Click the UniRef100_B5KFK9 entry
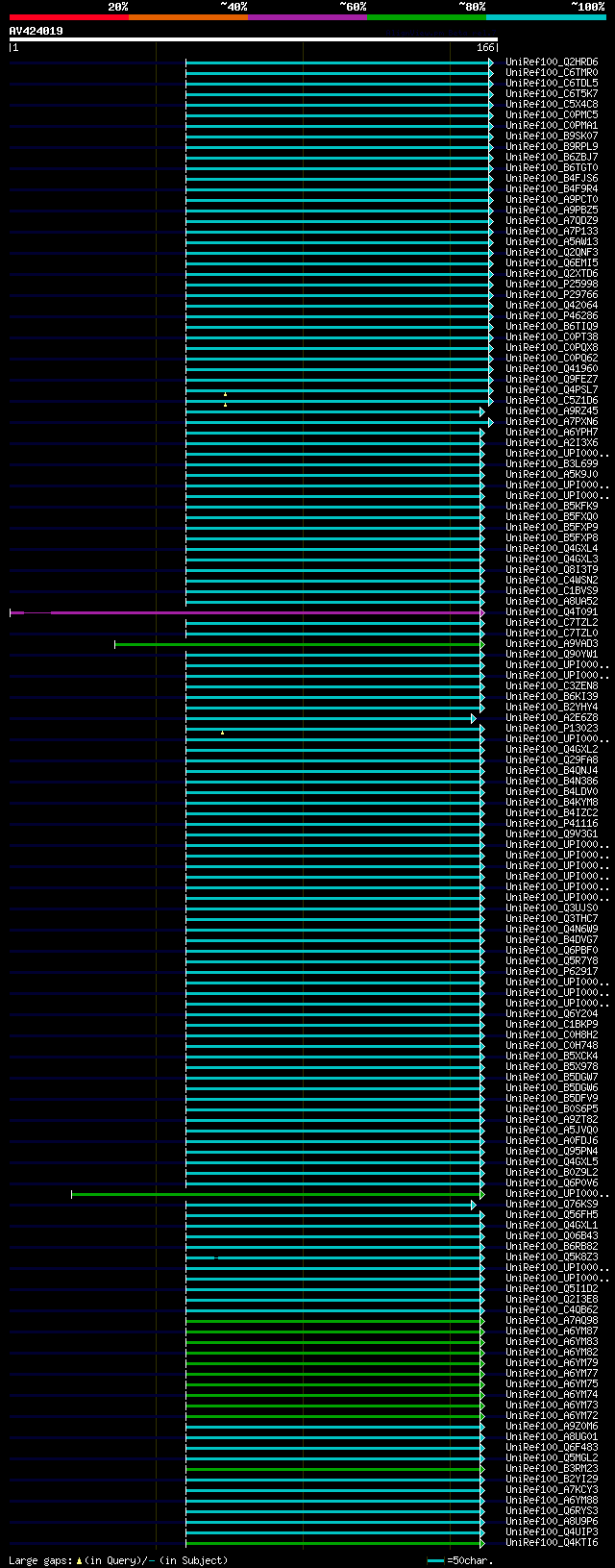Viewport: 615px width, 1568px height. pyautogui.click(x=552, y=507)
